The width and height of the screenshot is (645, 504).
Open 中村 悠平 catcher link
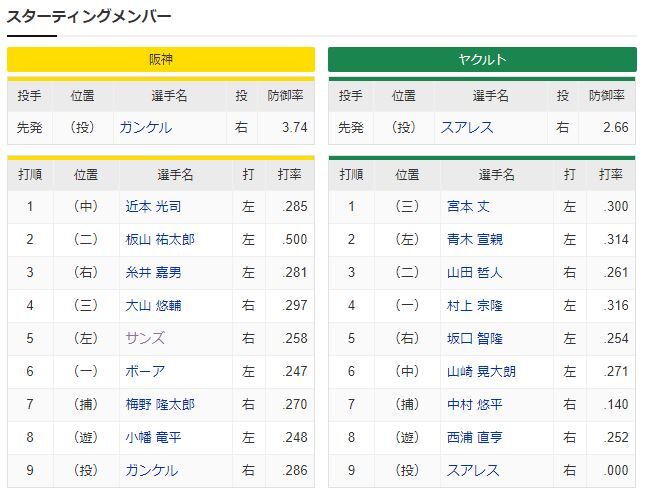pyautogui.click(x=475, y=404)
